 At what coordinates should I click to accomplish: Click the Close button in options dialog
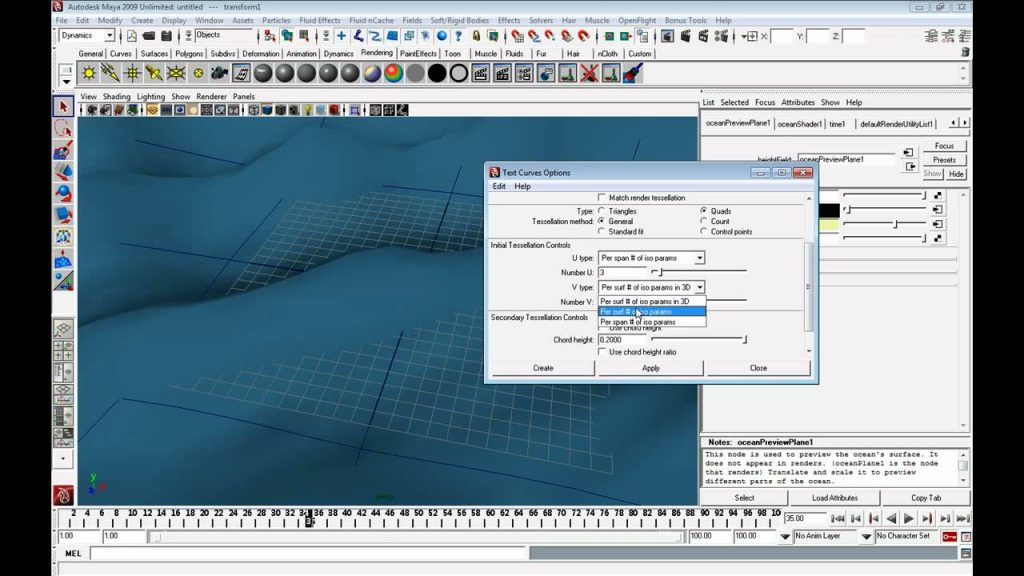(x=758, y=368)
